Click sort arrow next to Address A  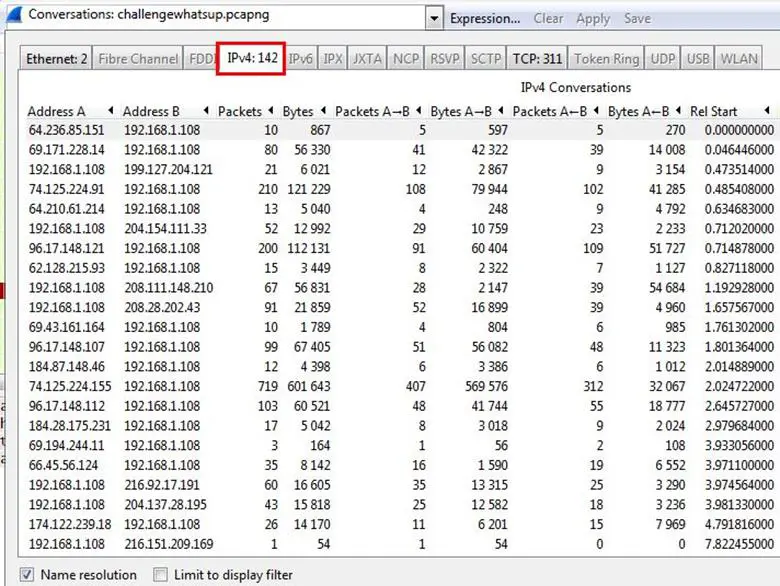point(109,111)
